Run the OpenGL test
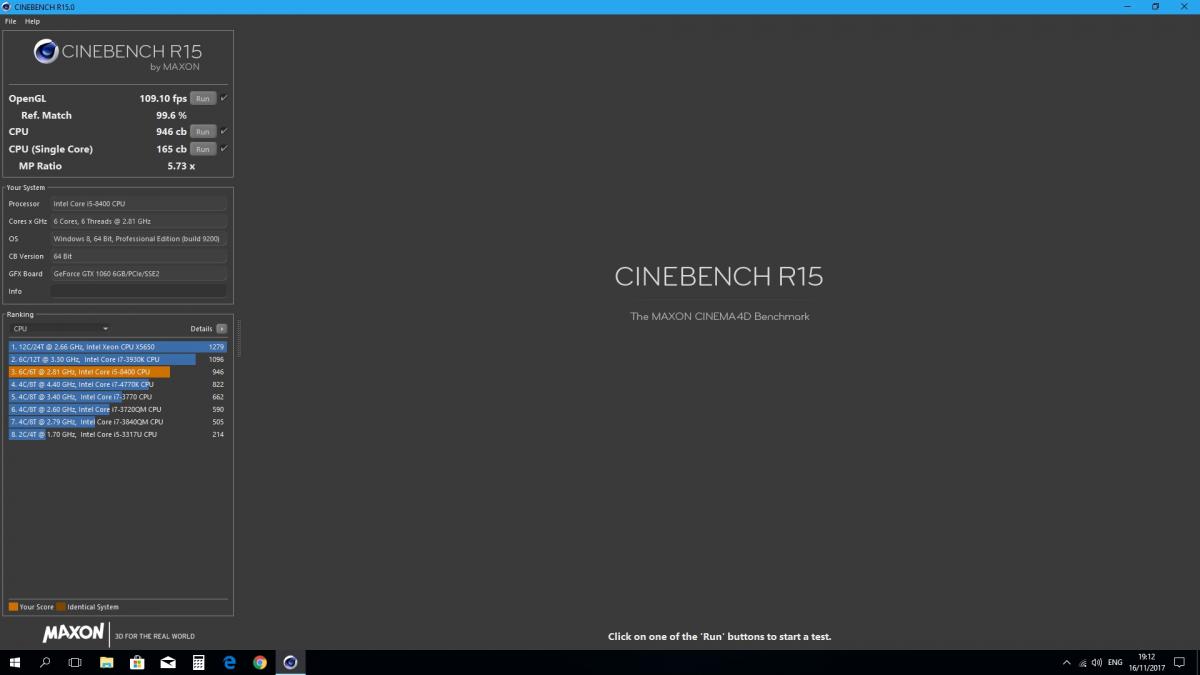Viewport: 1200px width, 675px height. tap(203, 98)
